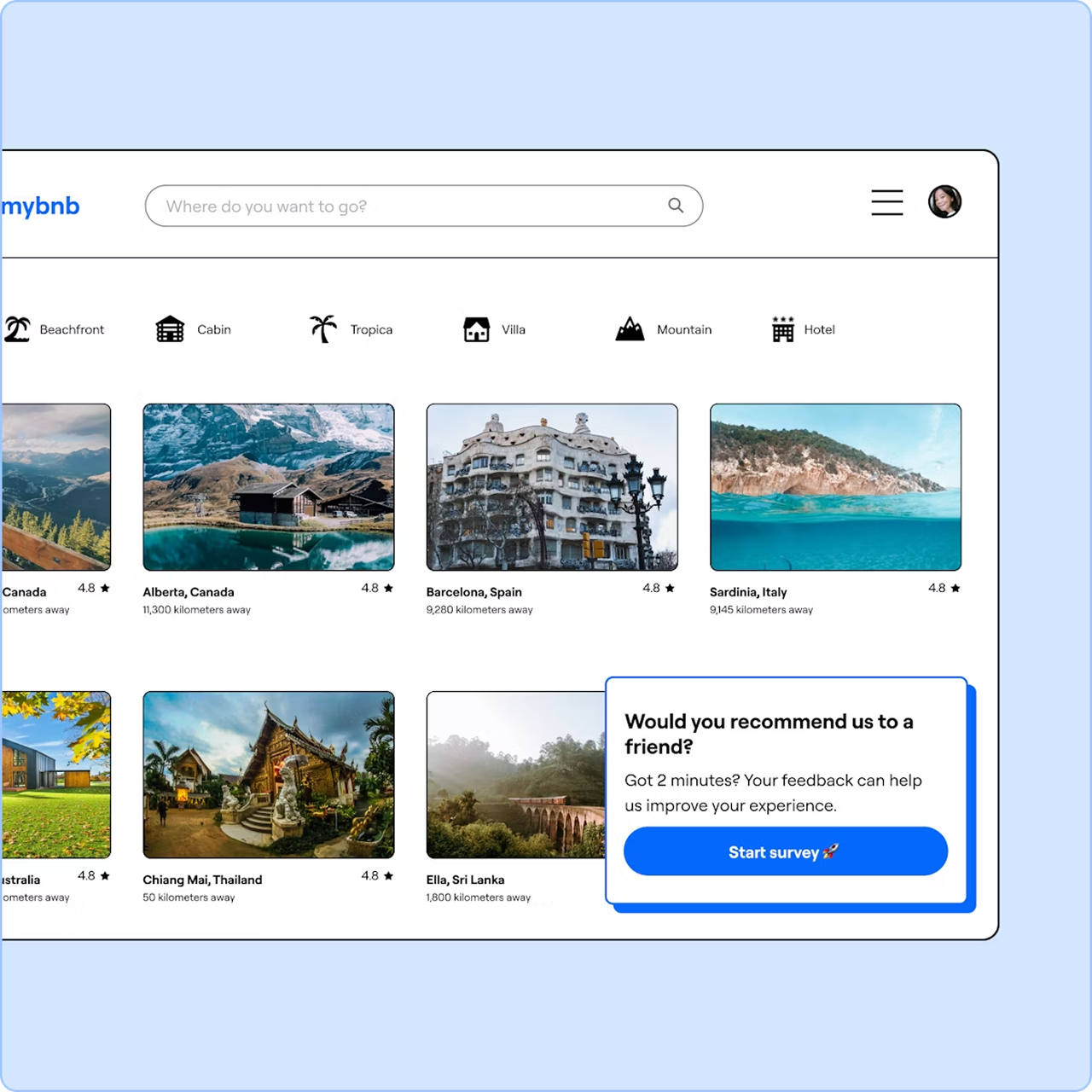This screenshot has height=1092, width=1092.
Task: Pick the Mountain category icon
Action: click(x=630, y=328)
